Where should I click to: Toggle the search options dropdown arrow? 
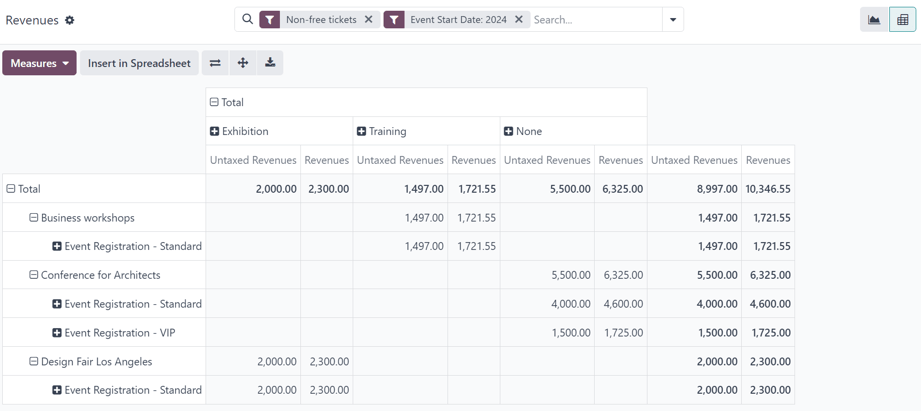673,19
